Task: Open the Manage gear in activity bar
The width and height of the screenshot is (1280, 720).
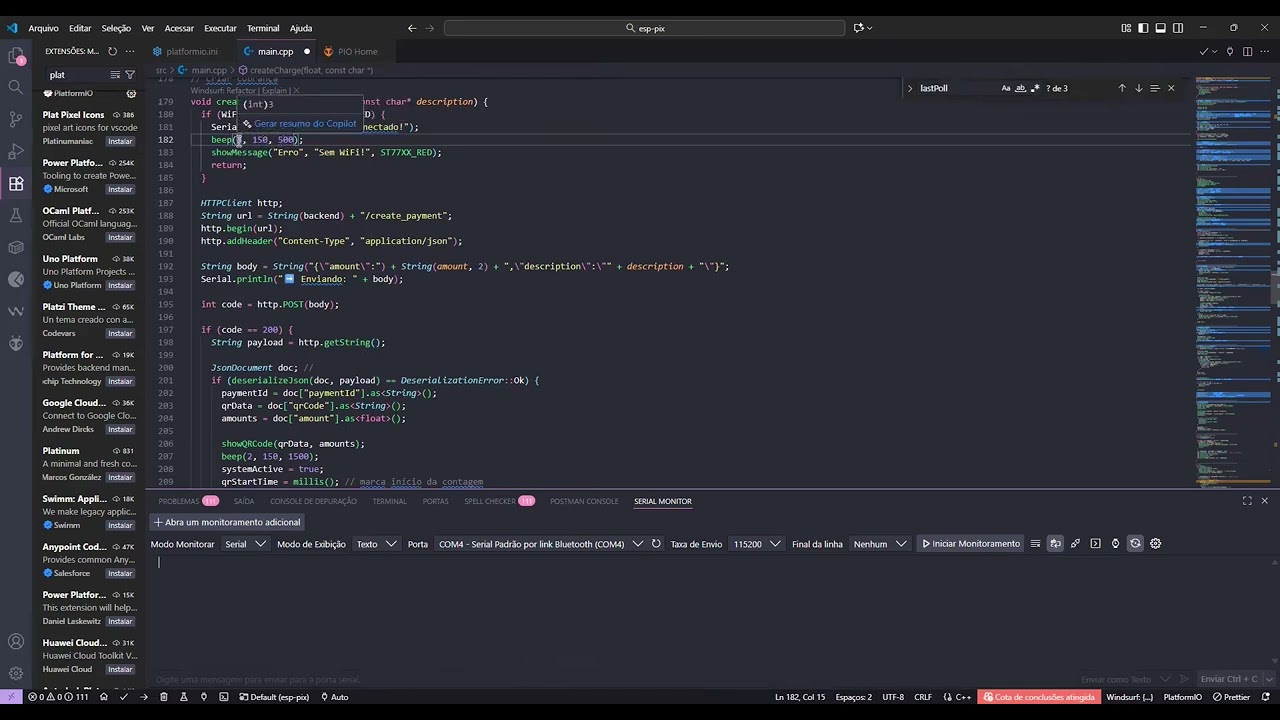Action: 16,674
